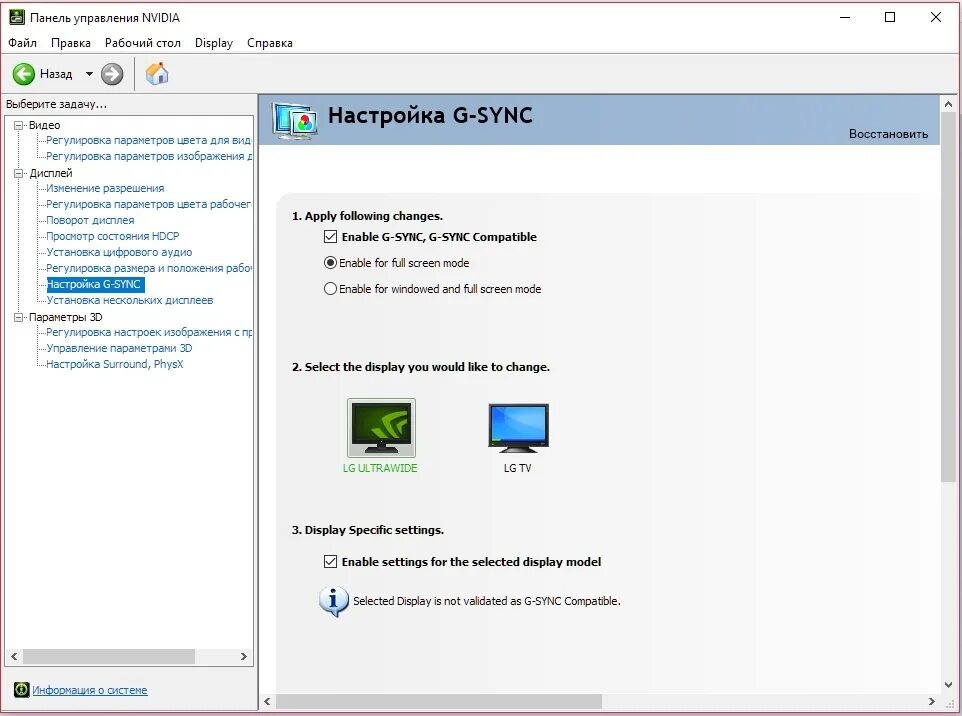Open Поворот дисплея
The width and height of the screenshot is (962, 716).
pos(90,220)
